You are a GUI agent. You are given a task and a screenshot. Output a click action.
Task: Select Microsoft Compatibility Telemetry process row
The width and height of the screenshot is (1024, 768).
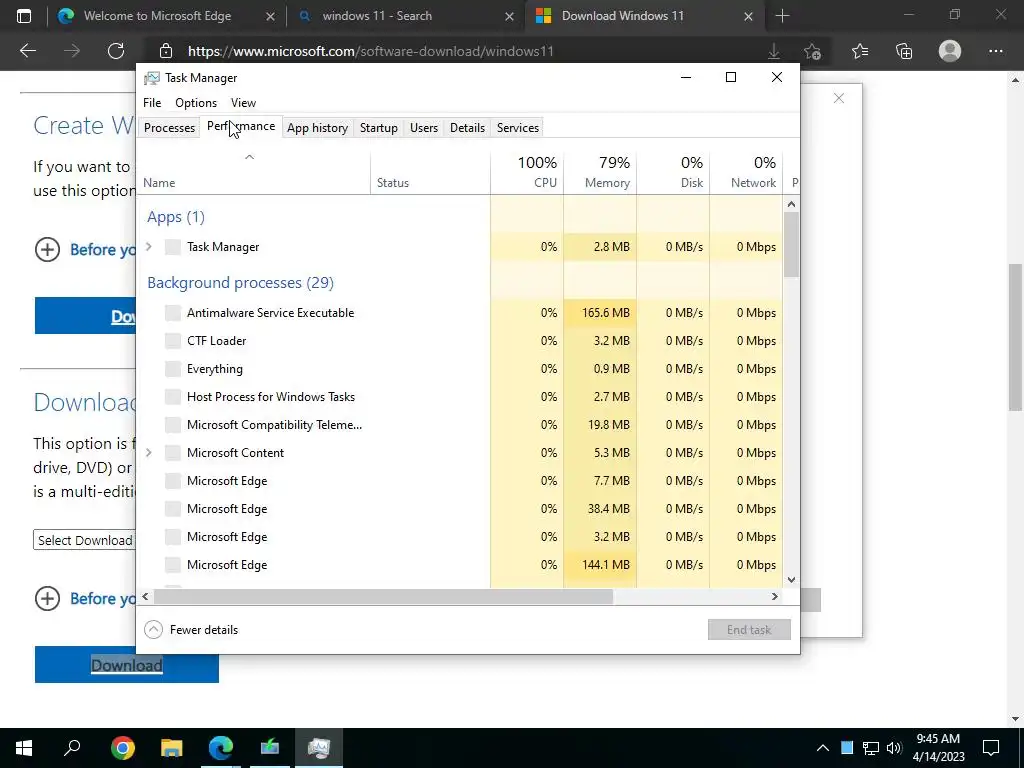460,425
